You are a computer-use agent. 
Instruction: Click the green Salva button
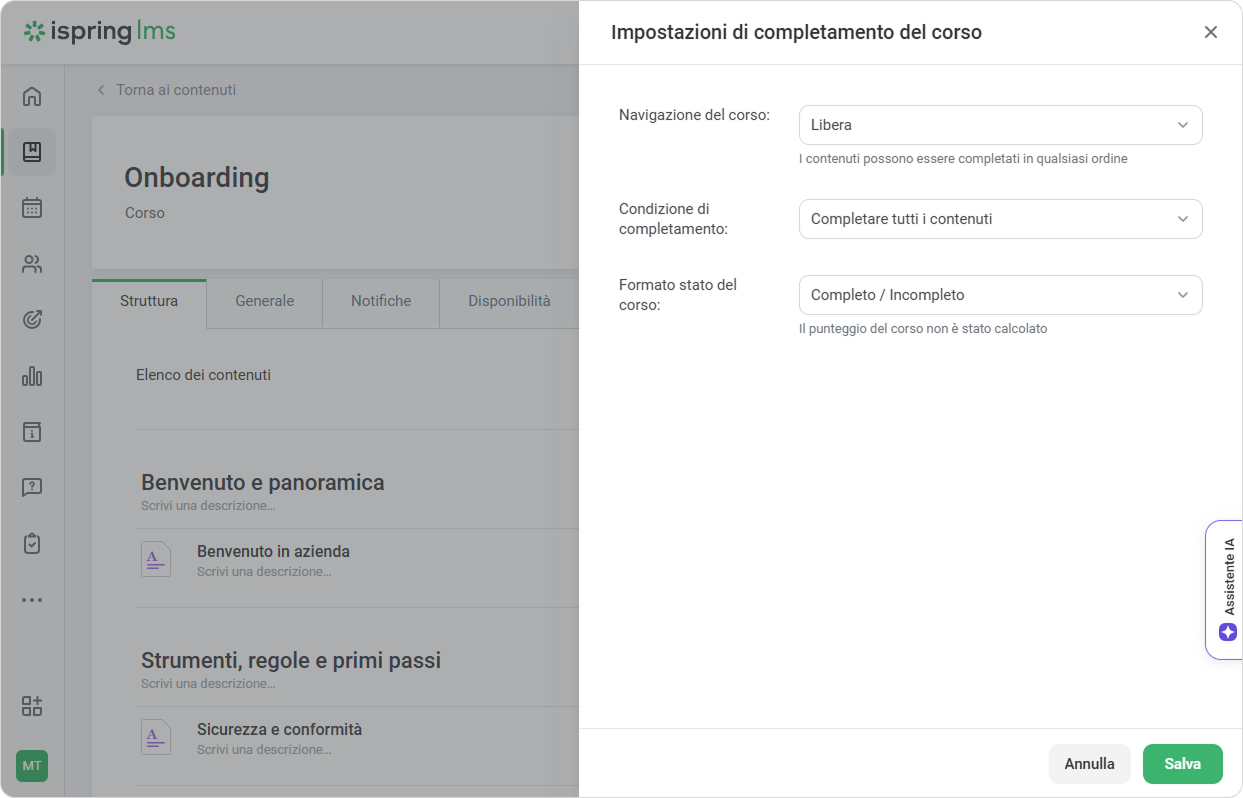coord(1182,764)
